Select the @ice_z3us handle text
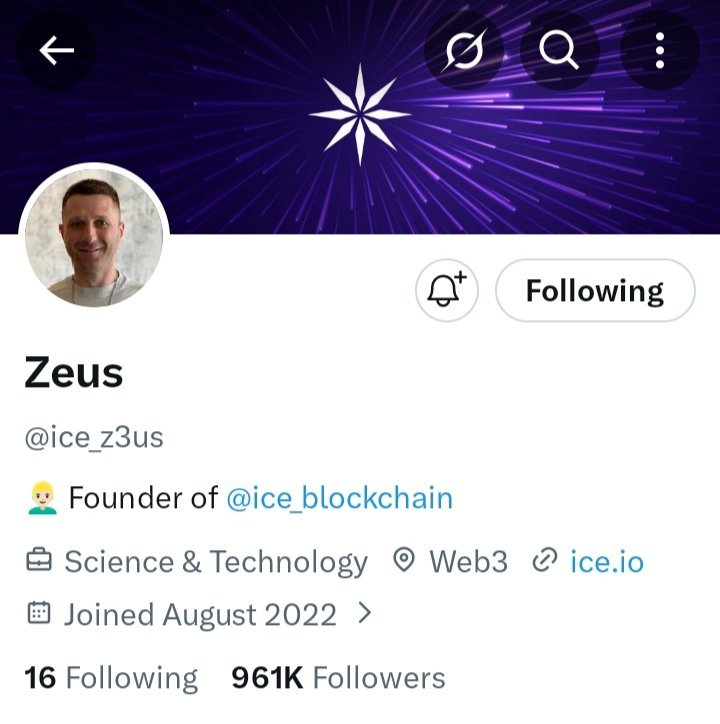The height and width of the screenshot is (724, 720). [x=94, y=438]
